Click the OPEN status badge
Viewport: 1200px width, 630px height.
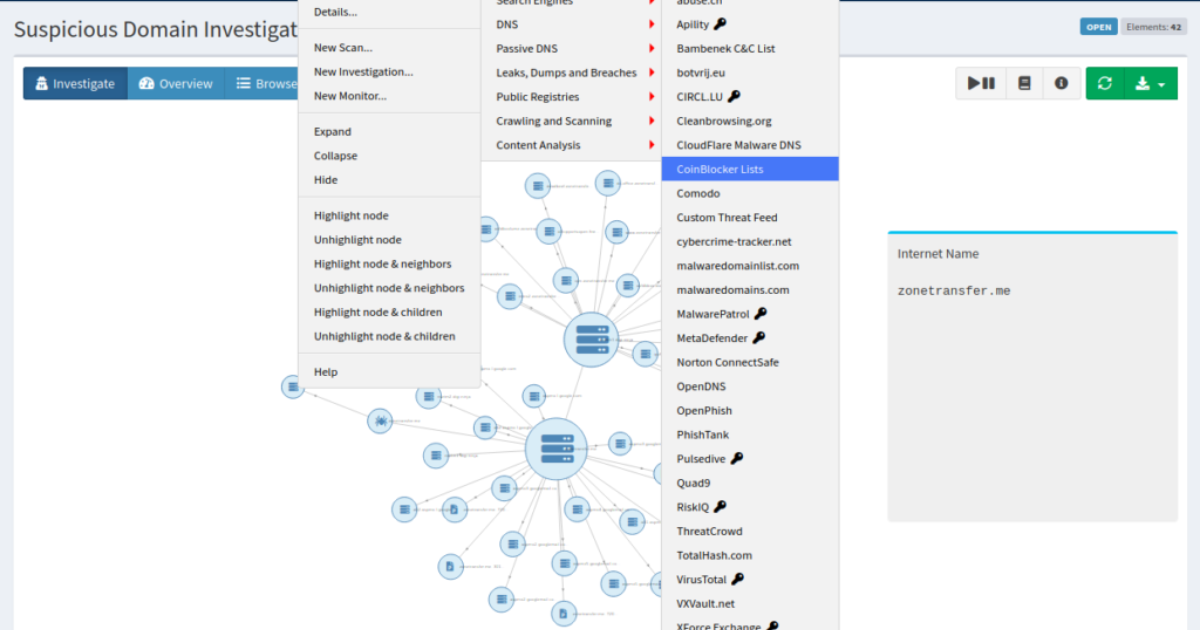[x=1098, y=27]
